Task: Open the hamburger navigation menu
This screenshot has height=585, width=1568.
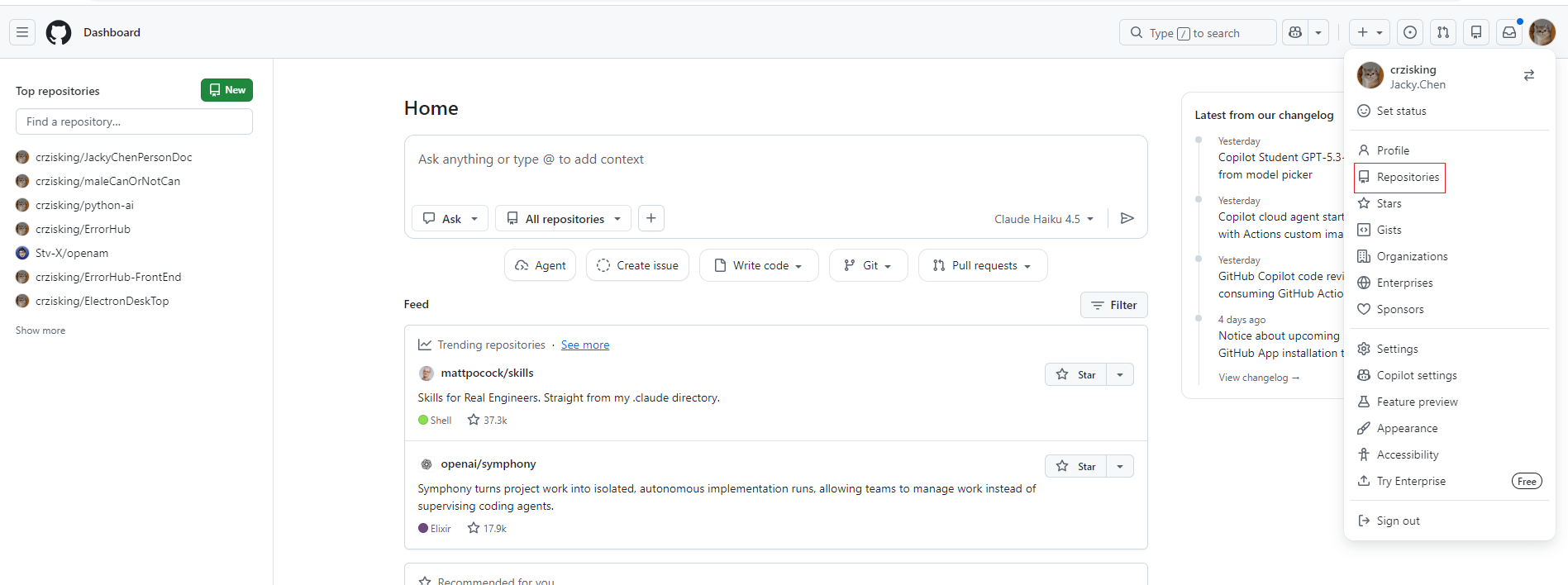Action: (22, 32)
